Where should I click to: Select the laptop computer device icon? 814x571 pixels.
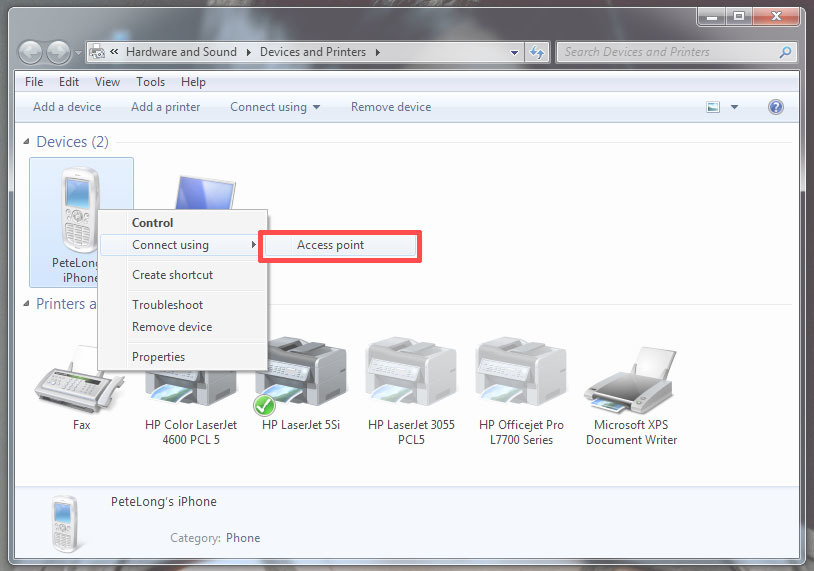coord(206,192)
